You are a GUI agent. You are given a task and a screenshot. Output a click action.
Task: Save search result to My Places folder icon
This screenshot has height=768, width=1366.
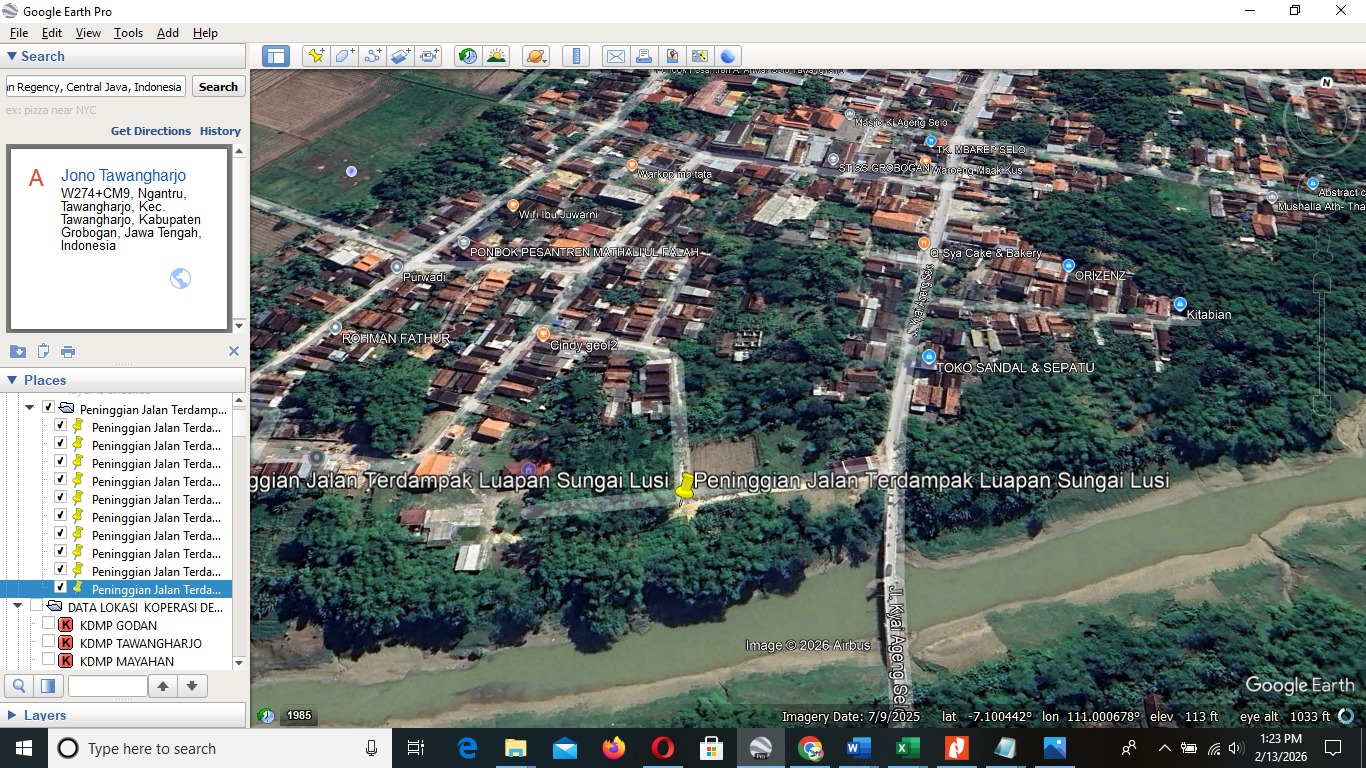(18, 351)
